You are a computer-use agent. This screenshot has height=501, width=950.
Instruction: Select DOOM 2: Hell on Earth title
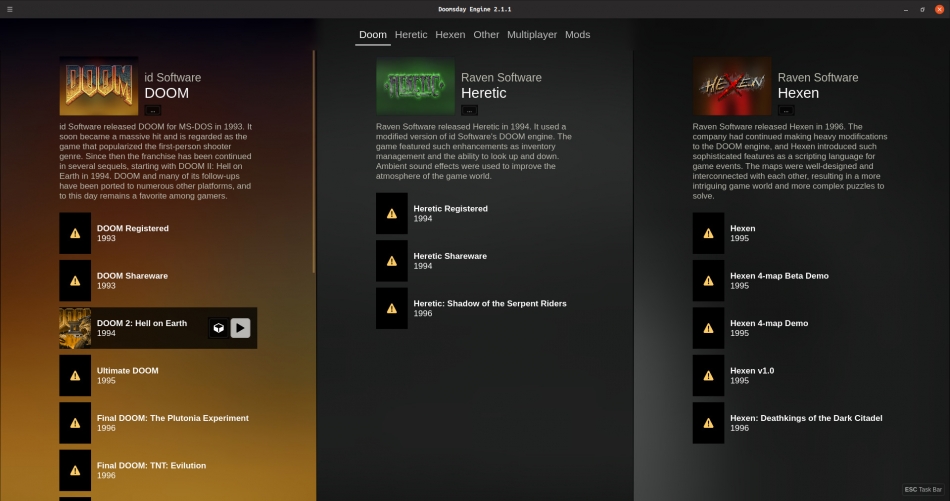coord(142,323)
